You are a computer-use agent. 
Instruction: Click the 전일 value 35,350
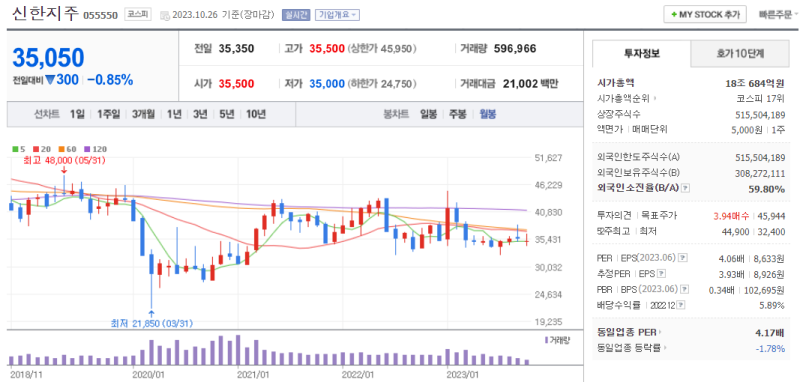click(236, 49)
